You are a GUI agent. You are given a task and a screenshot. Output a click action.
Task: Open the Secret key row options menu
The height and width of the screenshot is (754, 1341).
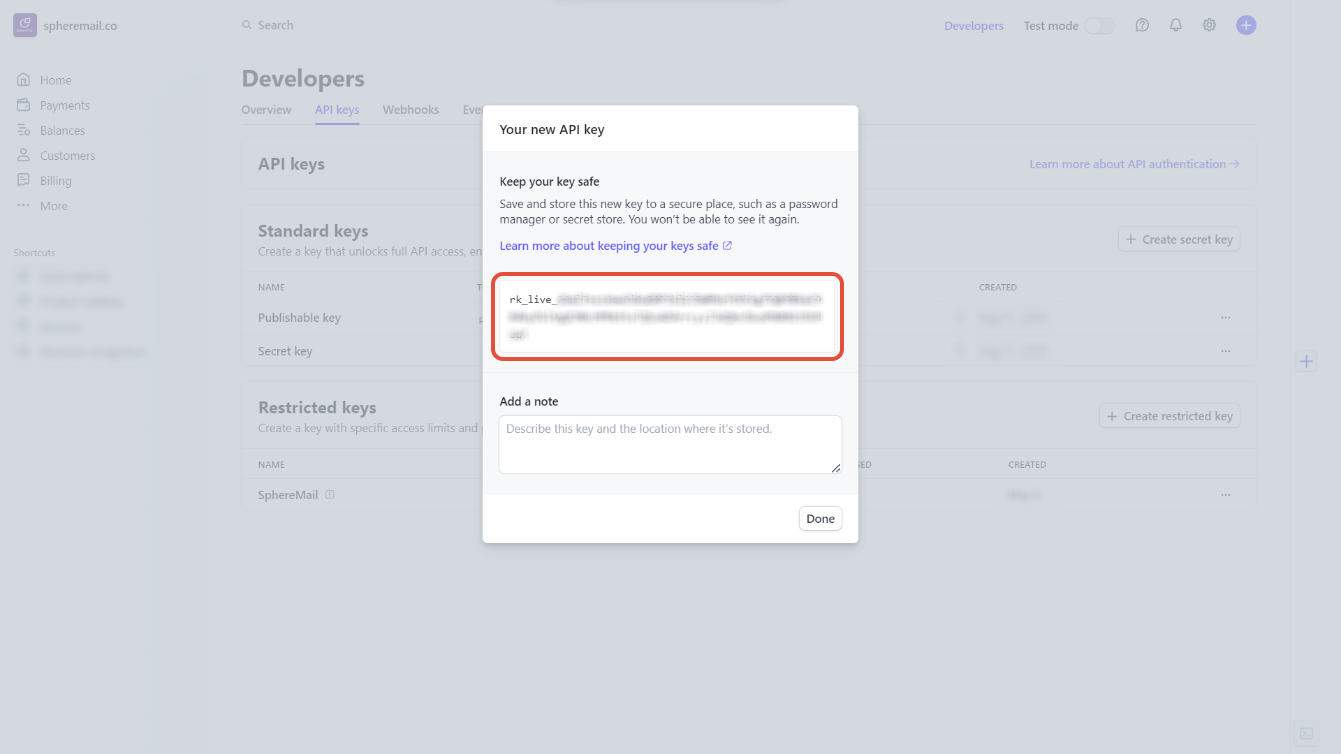[1226, 351]
